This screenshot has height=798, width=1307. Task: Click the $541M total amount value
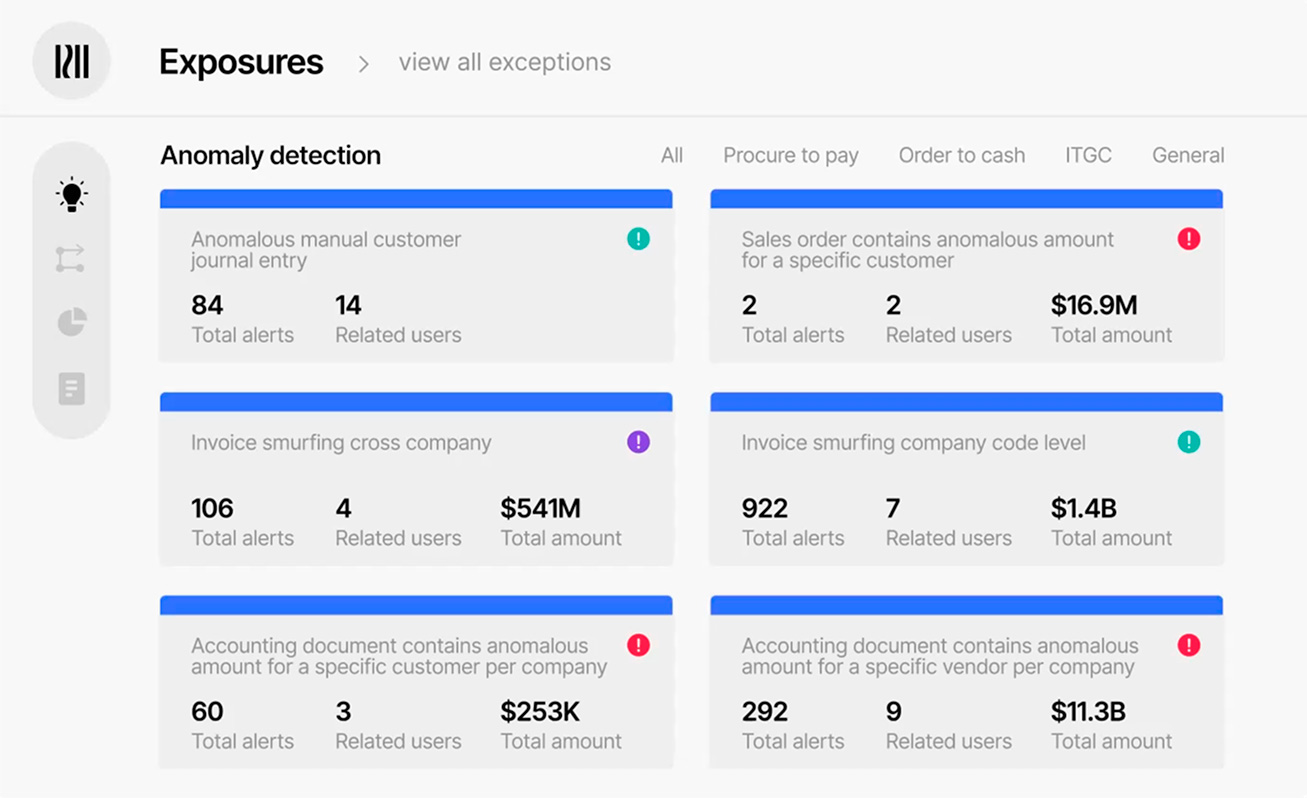click(x=540, y=508)
